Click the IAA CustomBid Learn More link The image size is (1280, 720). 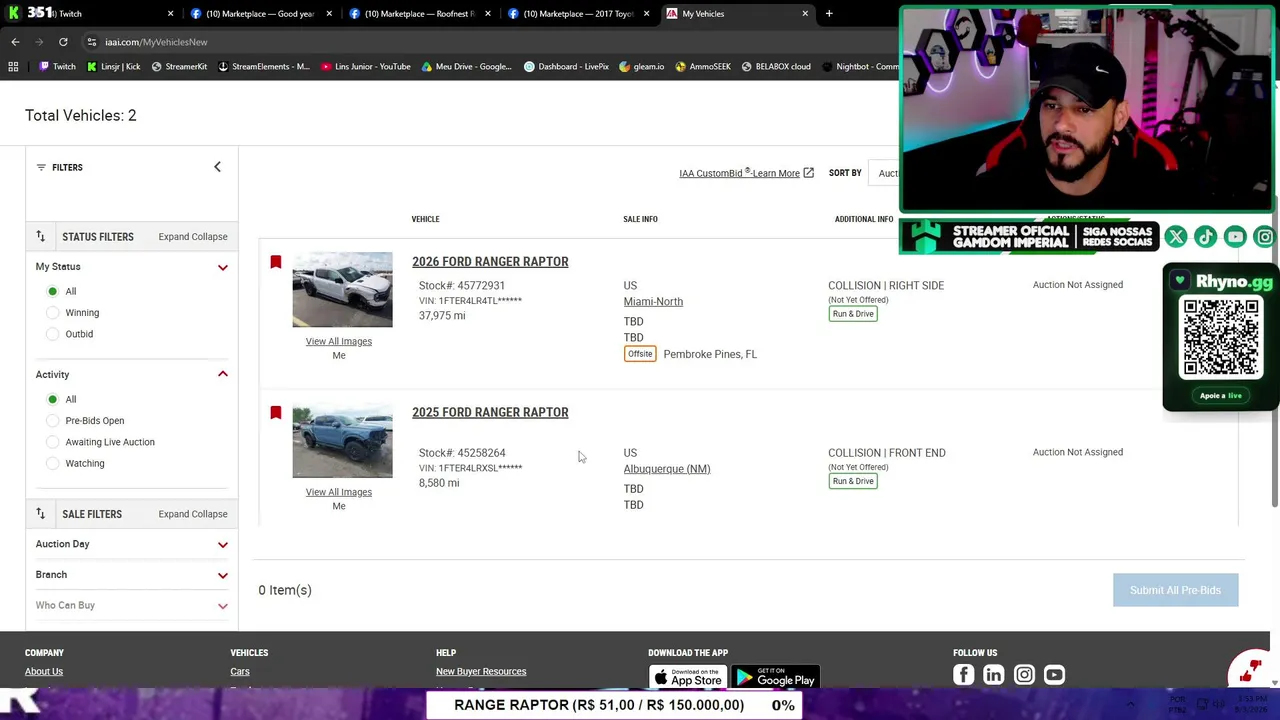pyautogui.click(x=739, y=173)
